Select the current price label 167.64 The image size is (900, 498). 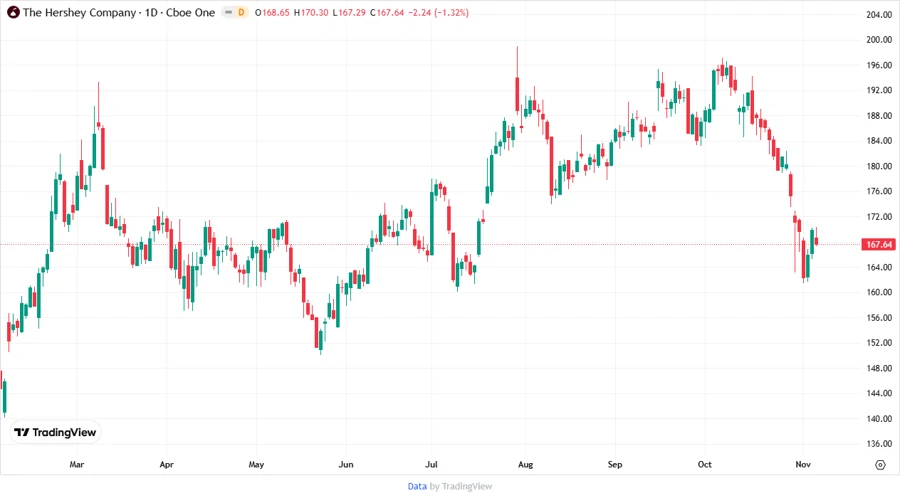878,244
